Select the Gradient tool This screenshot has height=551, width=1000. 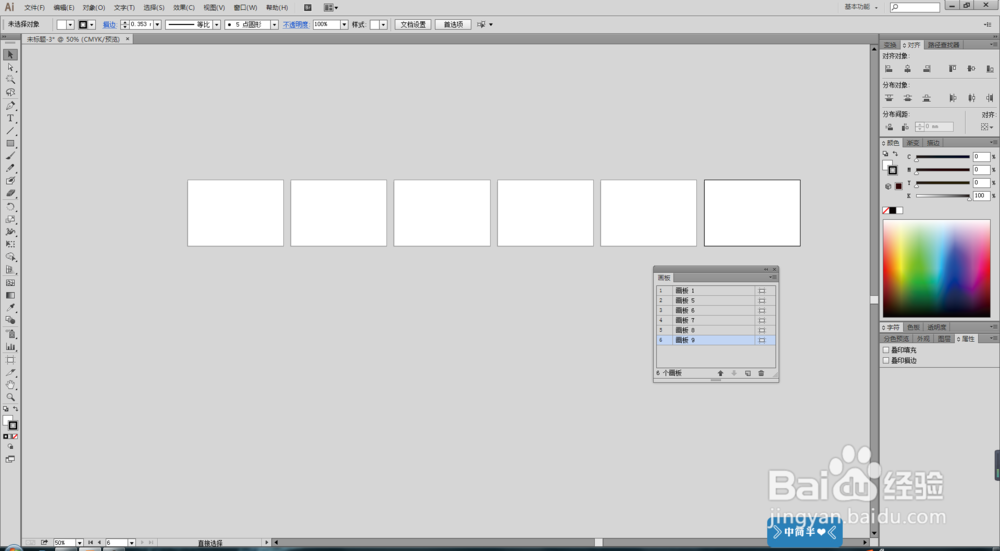(x=10, y=295)
